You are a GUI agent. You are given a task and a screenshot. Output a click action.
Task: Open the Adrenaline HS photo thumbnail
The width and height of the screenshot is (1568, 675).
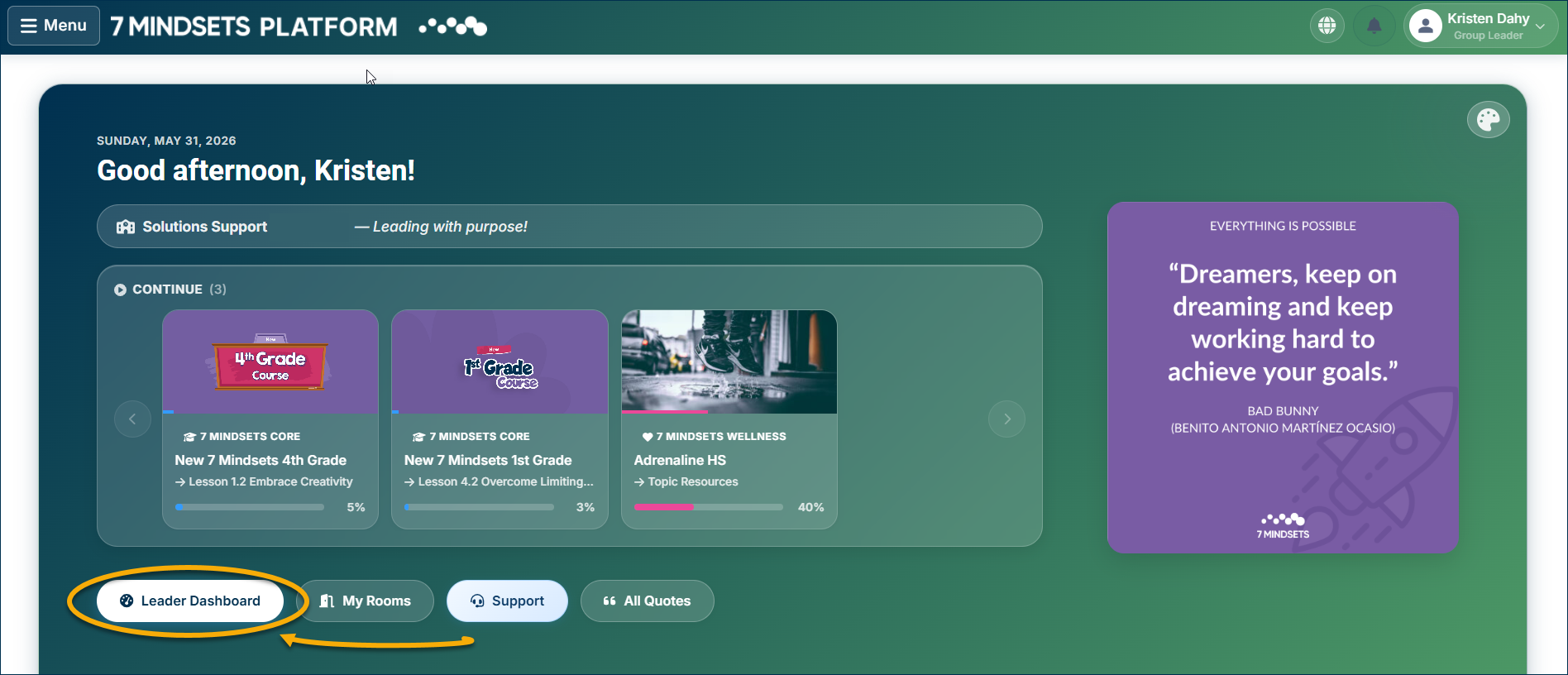[x=729, y=361]
